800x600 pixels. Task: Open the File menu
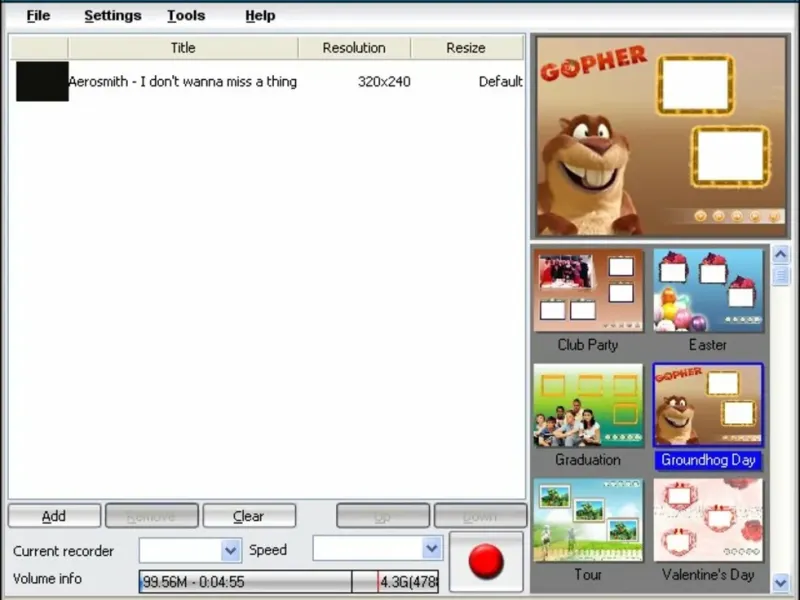pos(38,16)
